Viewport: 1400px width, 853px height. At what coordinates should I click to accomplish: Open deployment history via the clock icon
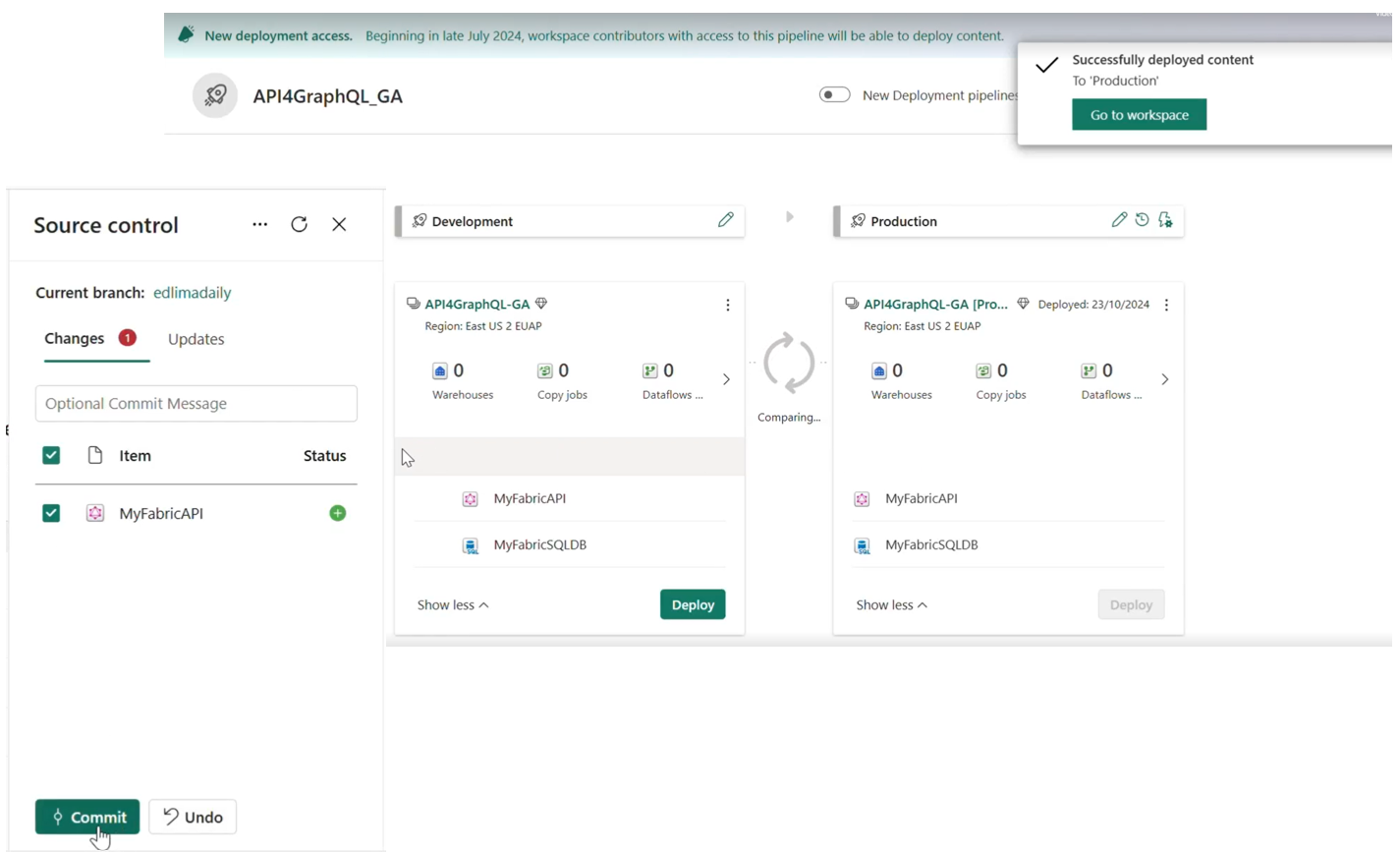tap(1142, 219)
